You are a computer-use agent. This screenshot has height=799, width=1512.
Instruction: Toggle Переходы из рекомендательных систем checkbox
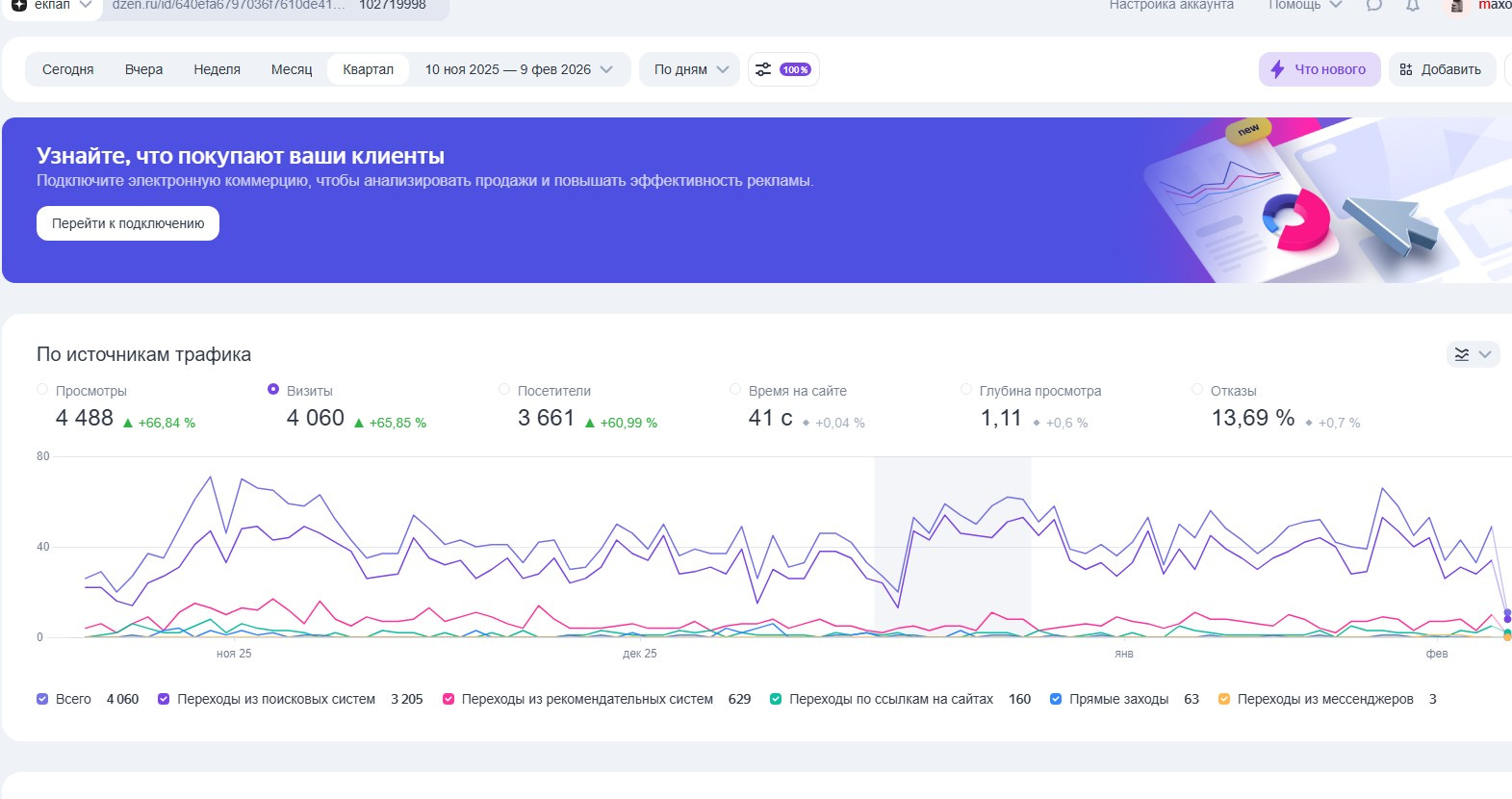point(448,699)
